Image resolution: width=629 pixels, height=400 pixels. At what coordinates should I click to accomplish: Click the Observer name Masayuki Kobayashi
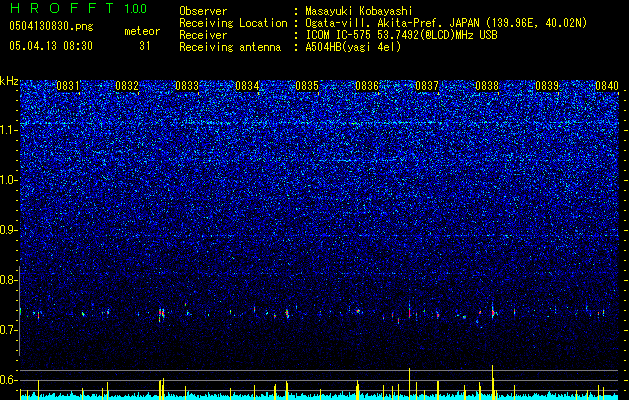pos(358,11)
